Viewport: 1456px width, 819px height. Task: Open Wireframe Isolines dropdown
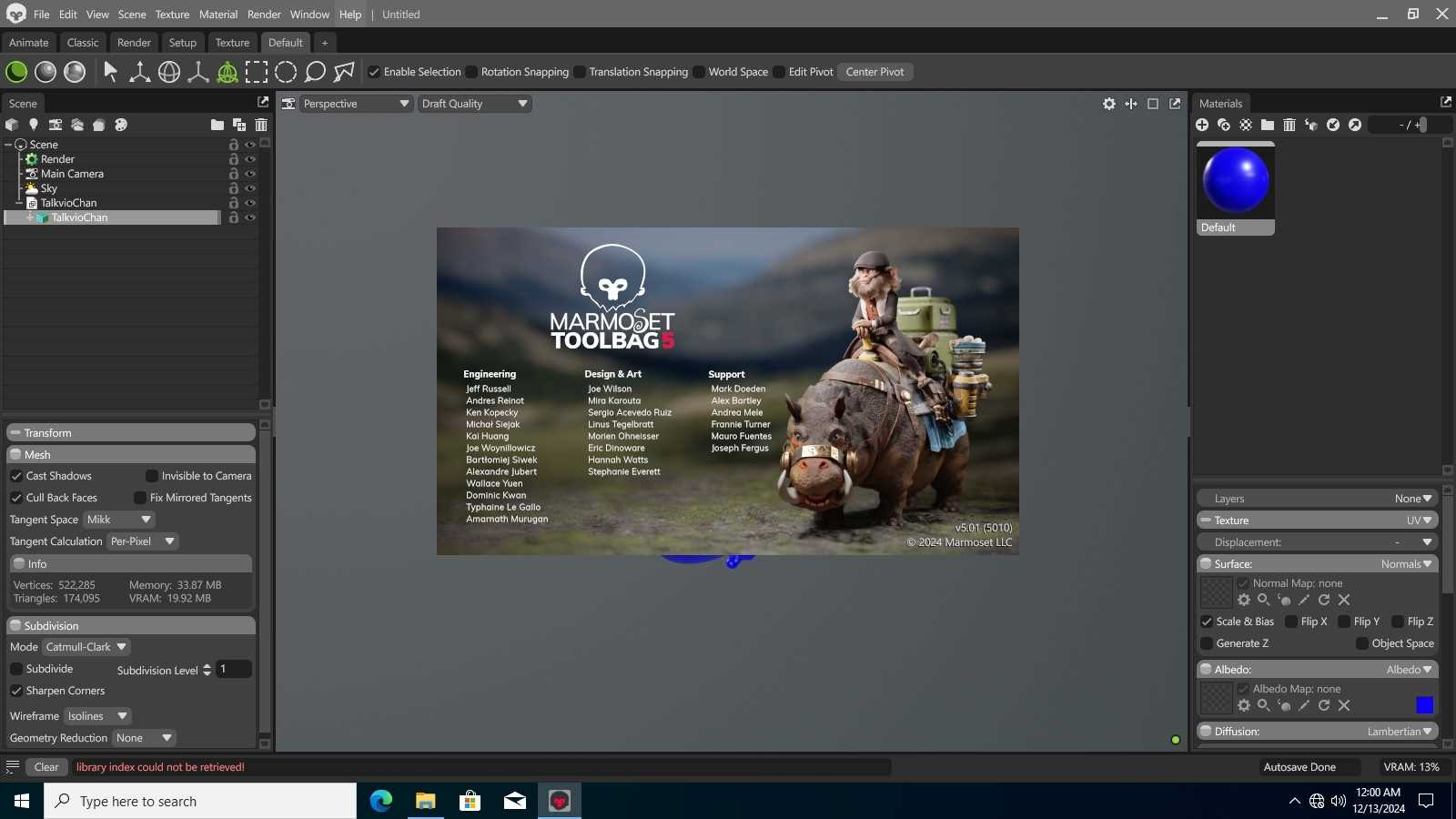(x=97, y=716)
